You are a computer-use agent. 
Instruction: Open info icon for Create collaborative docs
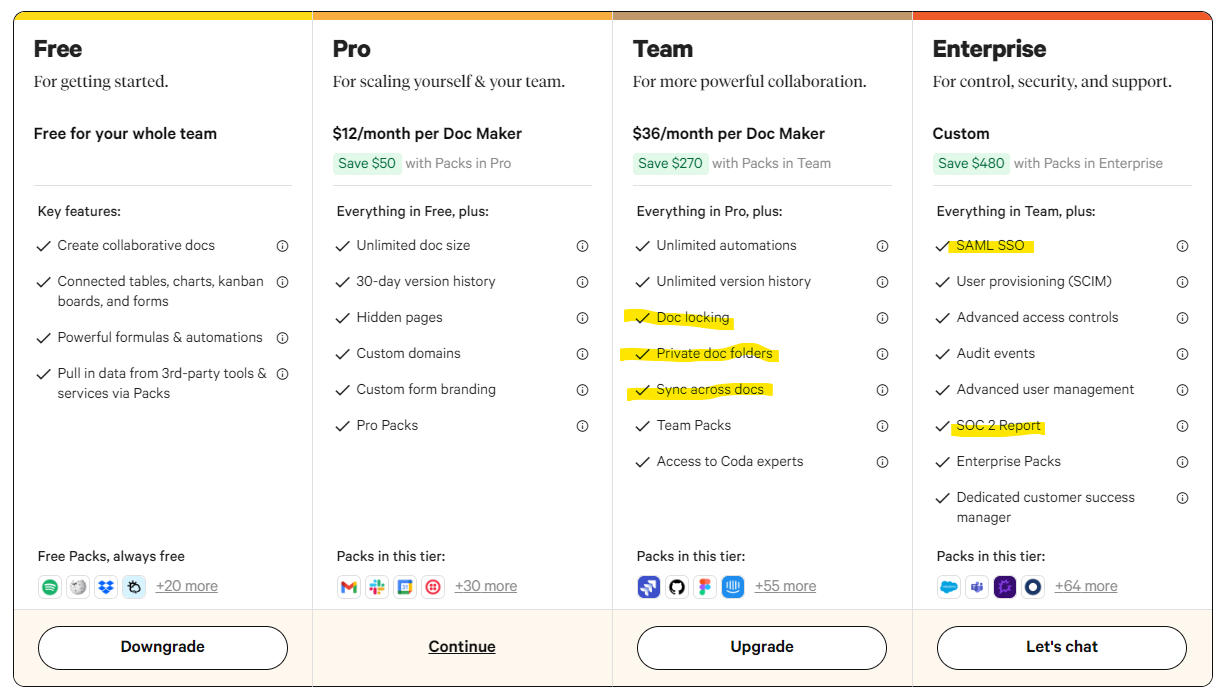pos(282,246)
